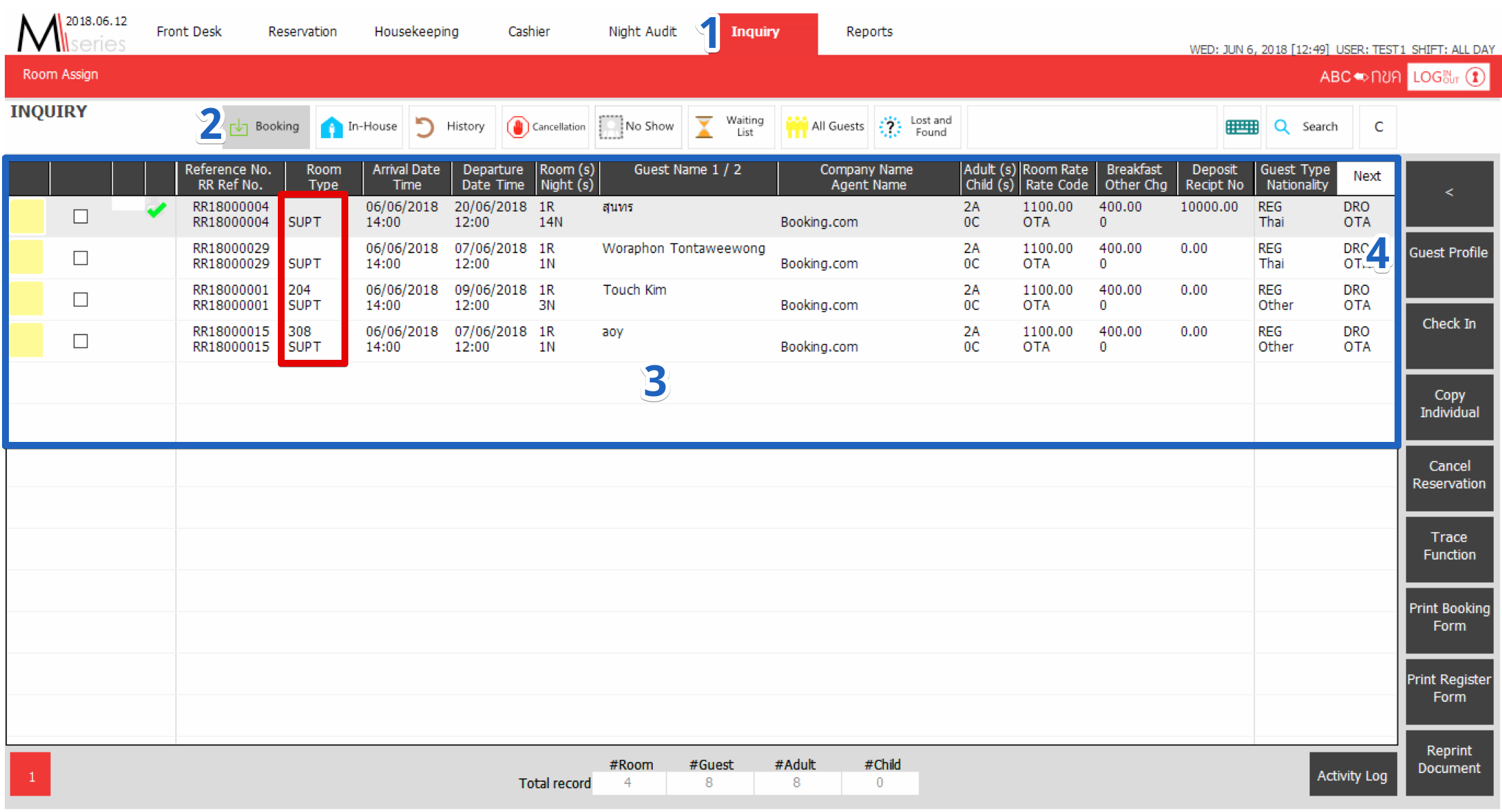
Task: Switch to the Reports menu
Action: pos(869,31)
